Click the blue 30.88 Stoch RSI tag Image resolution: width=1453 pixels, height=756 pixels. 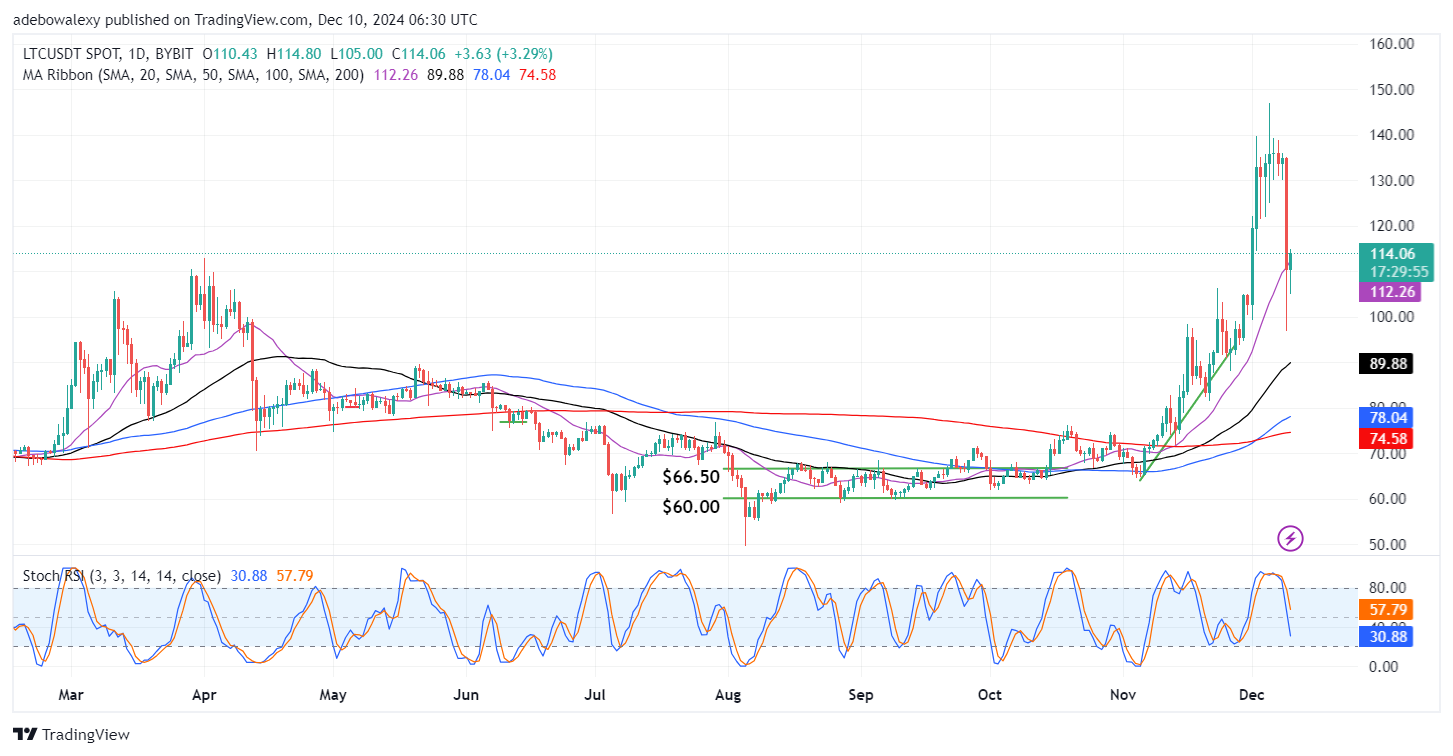click(x=1386, y=636)
